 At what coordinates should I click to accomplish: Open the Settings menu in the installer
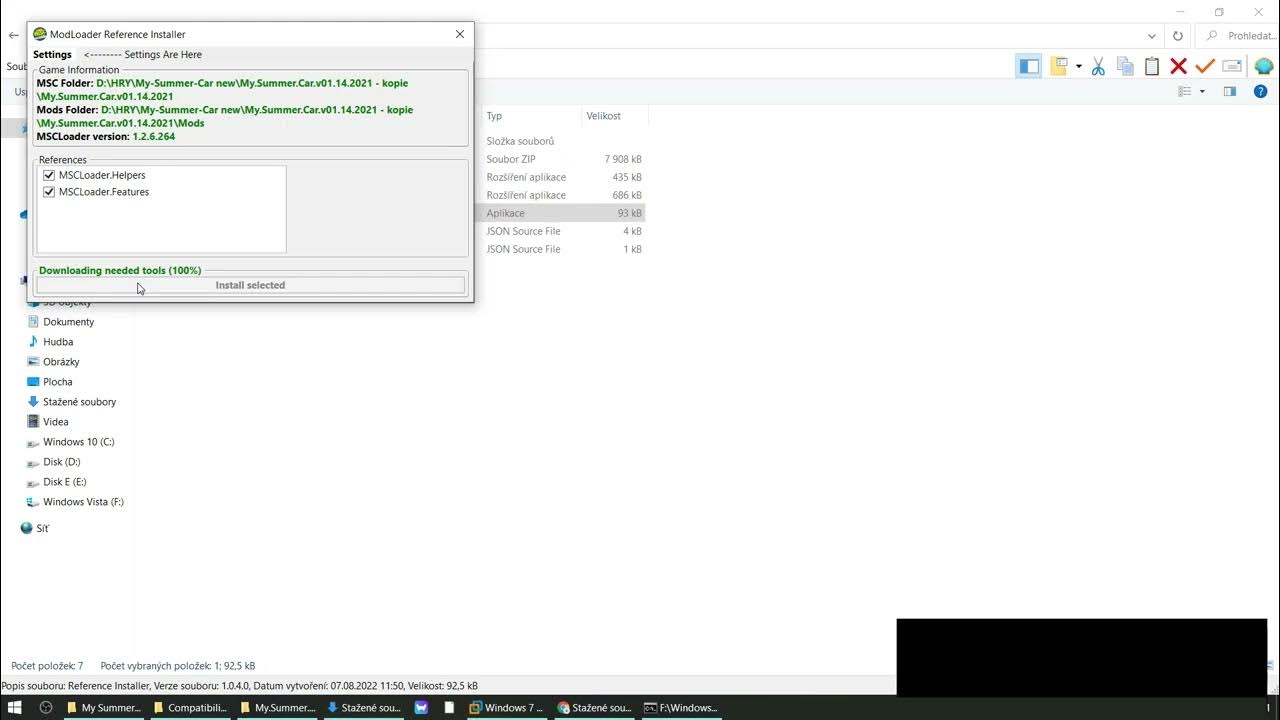52,55
